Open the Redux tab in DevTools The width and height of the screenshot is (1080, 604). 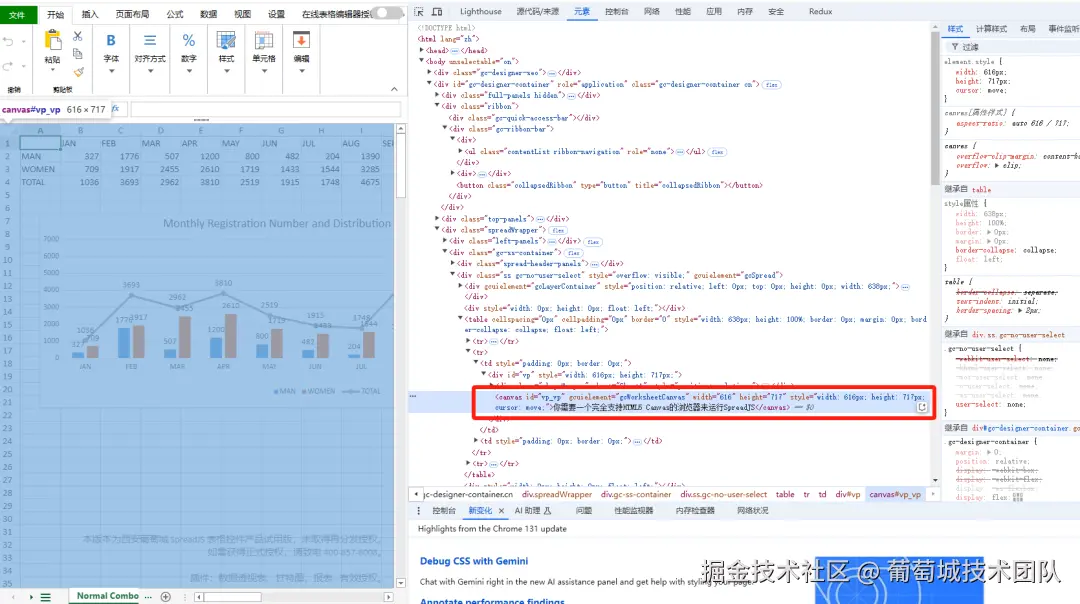point(820,12)
